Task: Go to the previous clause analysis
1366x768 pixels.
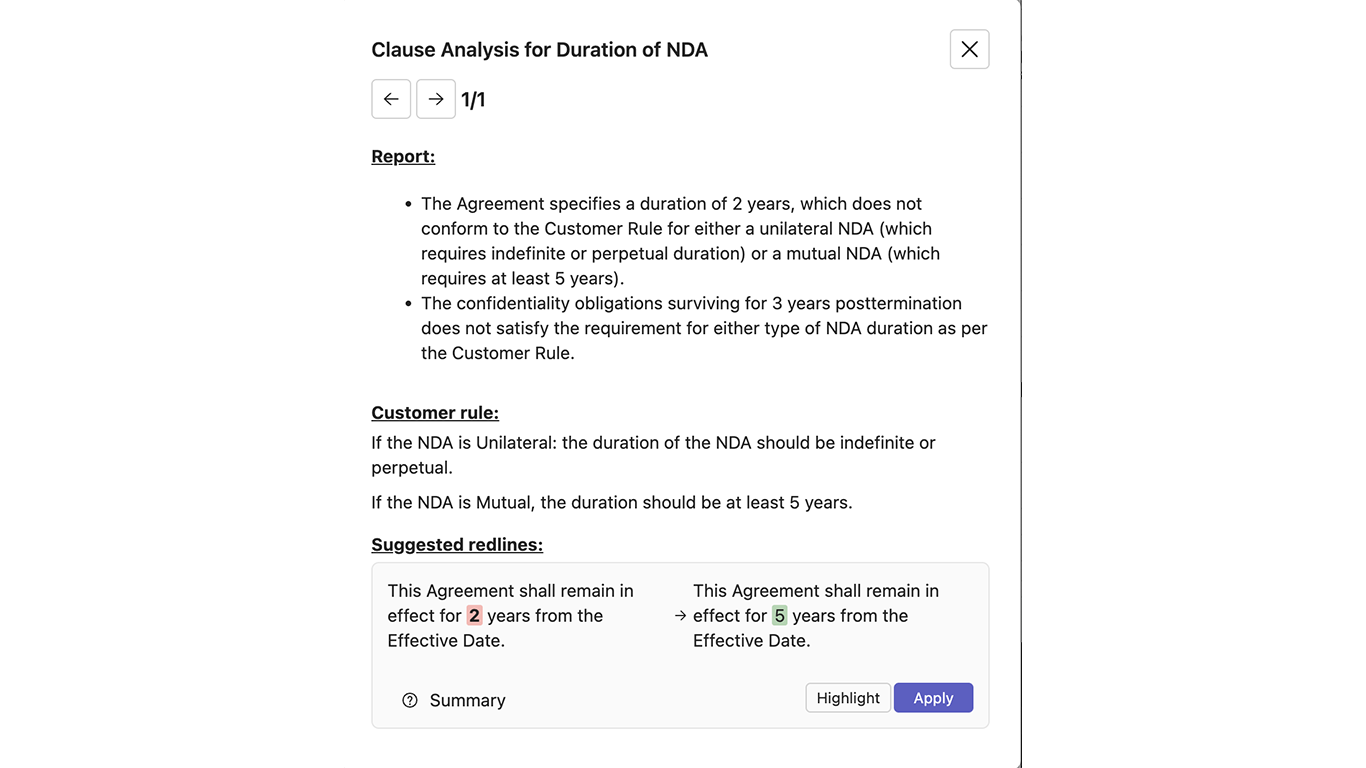Action: pyautogui.click(x=391, y=99)
